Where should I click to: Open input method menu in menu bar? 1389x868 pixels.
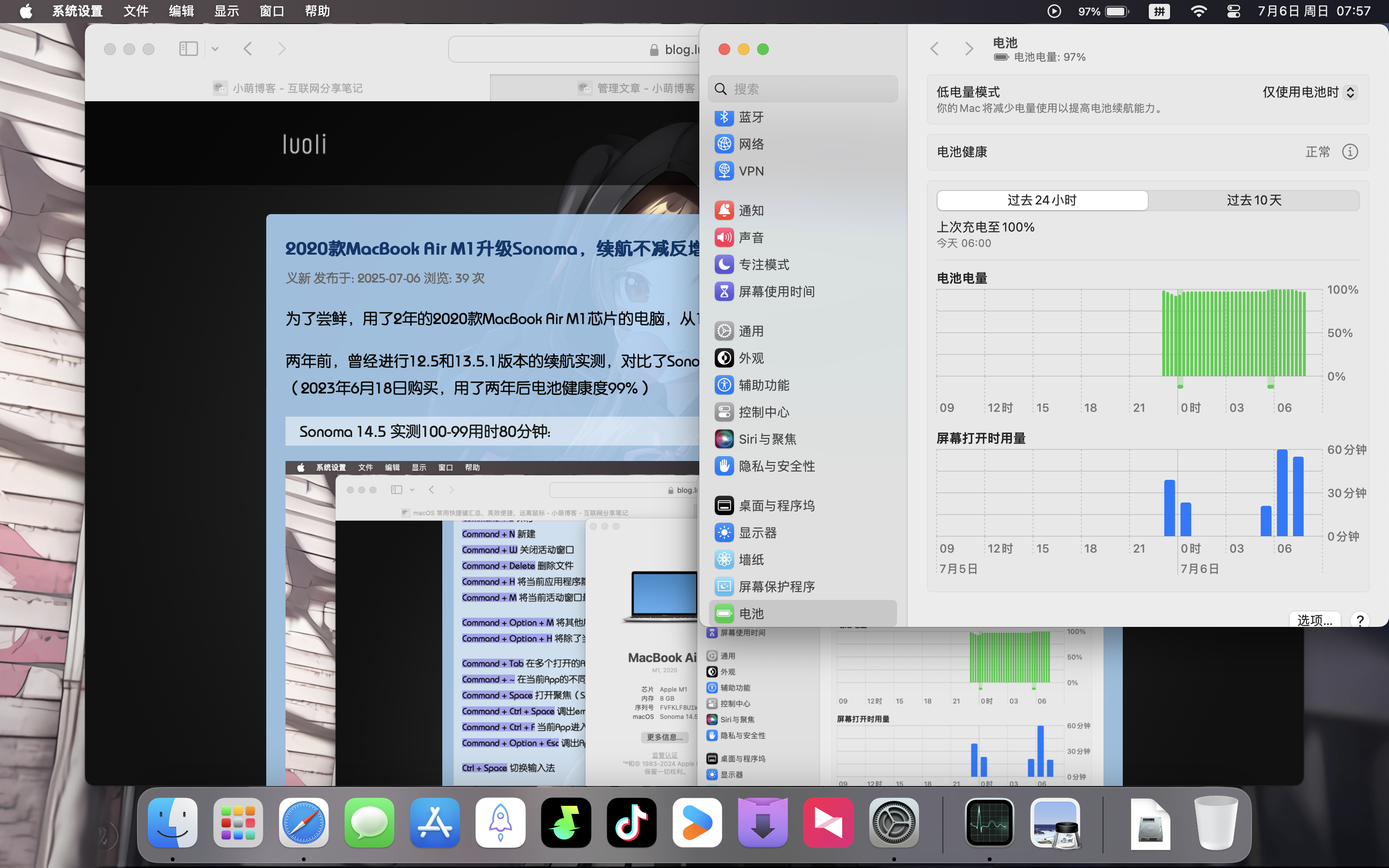1159,12
